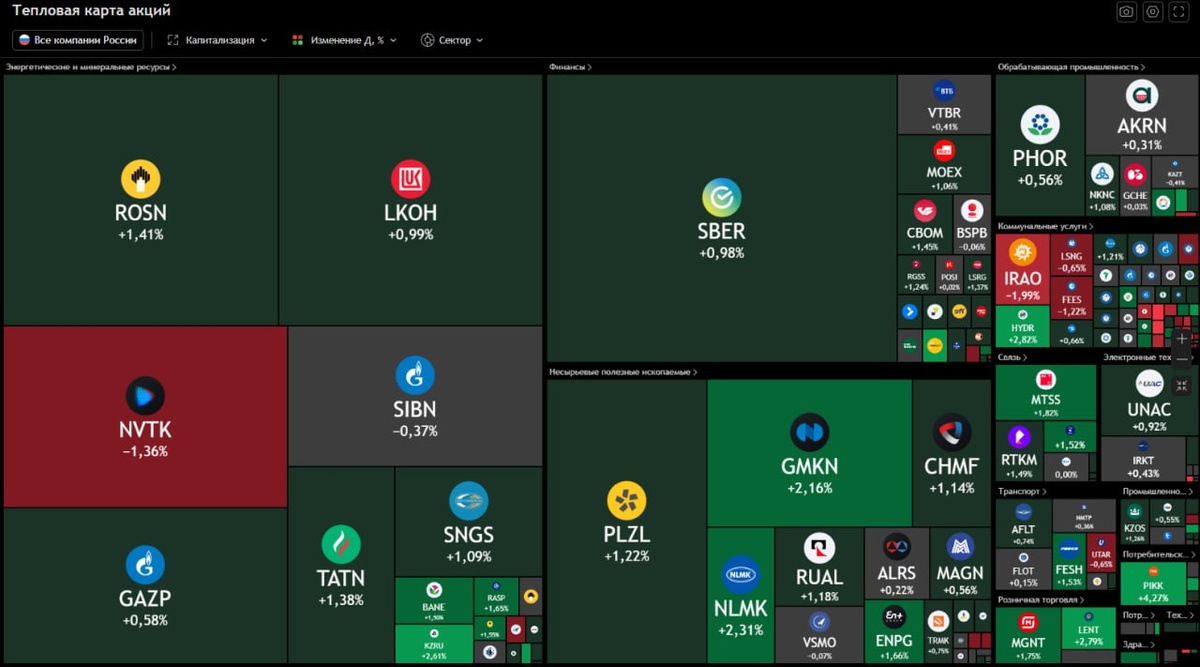Click the ROSN yellow logo icon

tap(141, 179)
